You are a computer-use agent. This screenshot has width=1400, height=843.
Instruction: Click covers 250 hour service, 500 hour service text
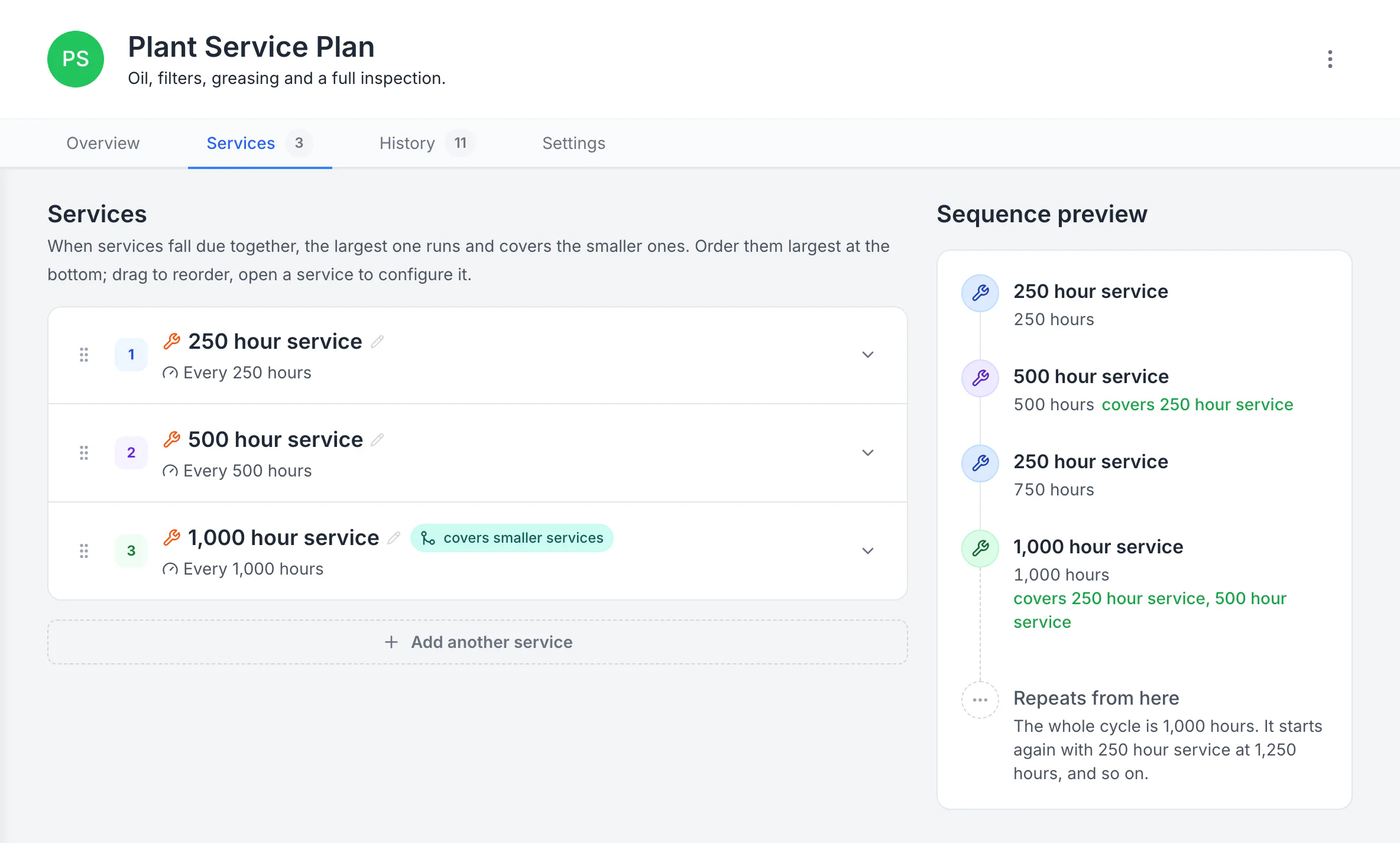click(x=1150, y=610)
